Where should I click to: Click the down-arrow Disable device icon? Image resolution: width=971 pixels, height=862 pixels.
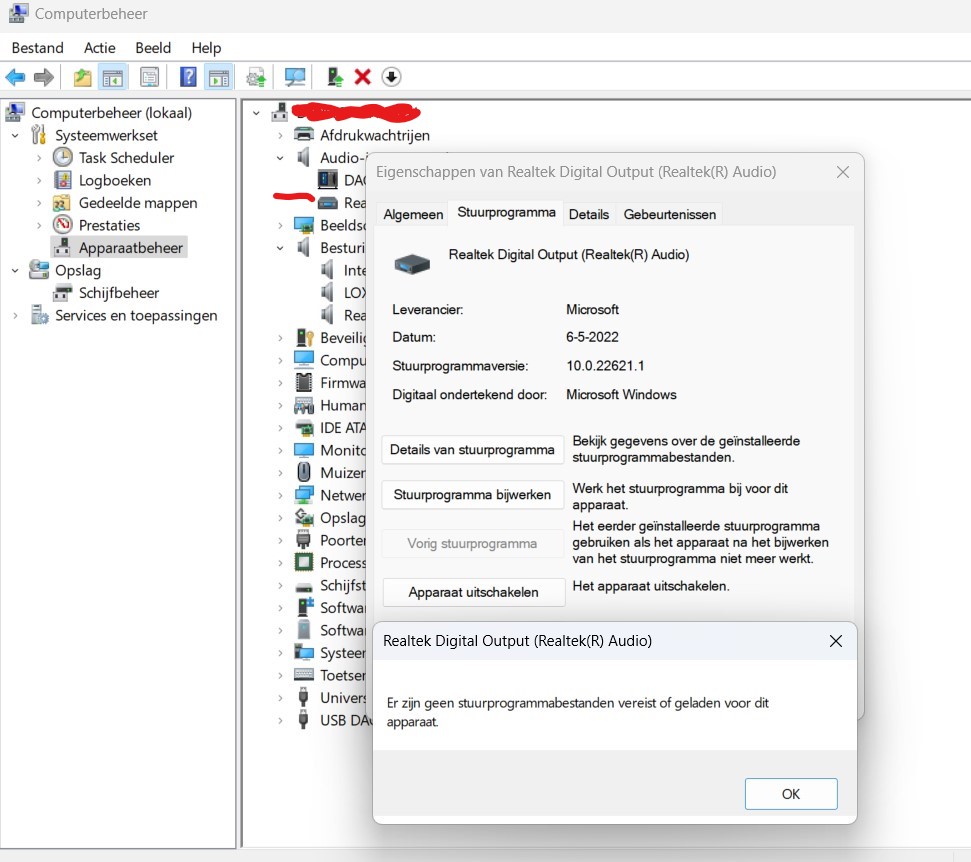point(391,77)
